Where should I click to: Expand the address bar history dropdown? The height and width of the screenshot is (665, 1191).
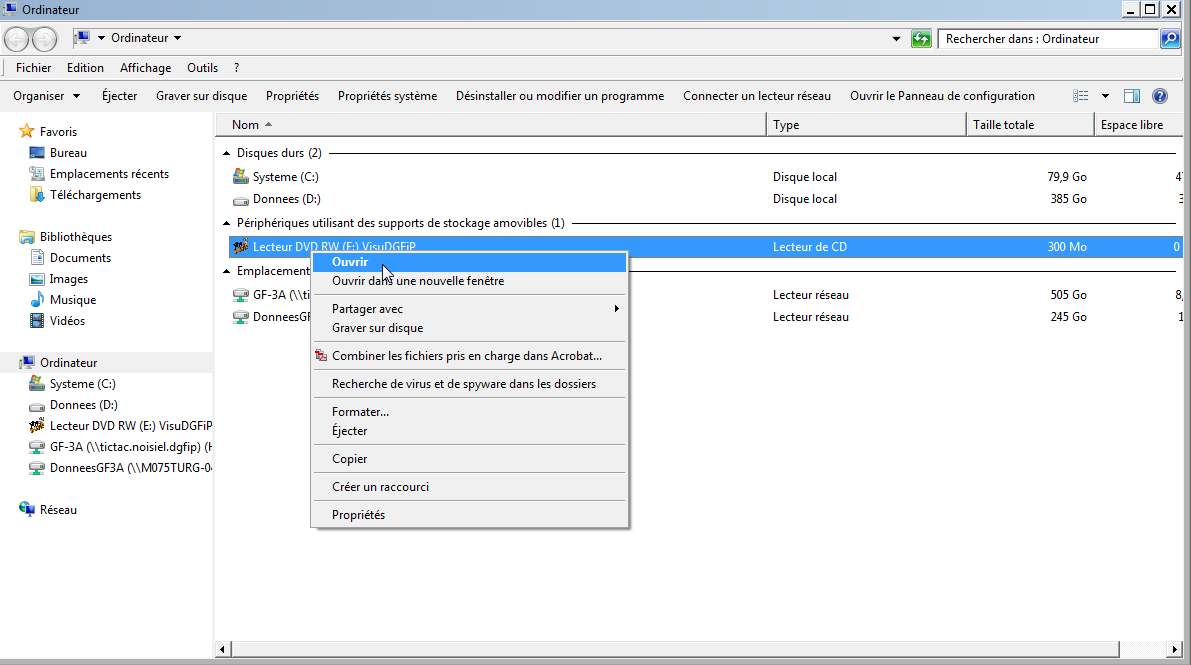pos(896,39)
